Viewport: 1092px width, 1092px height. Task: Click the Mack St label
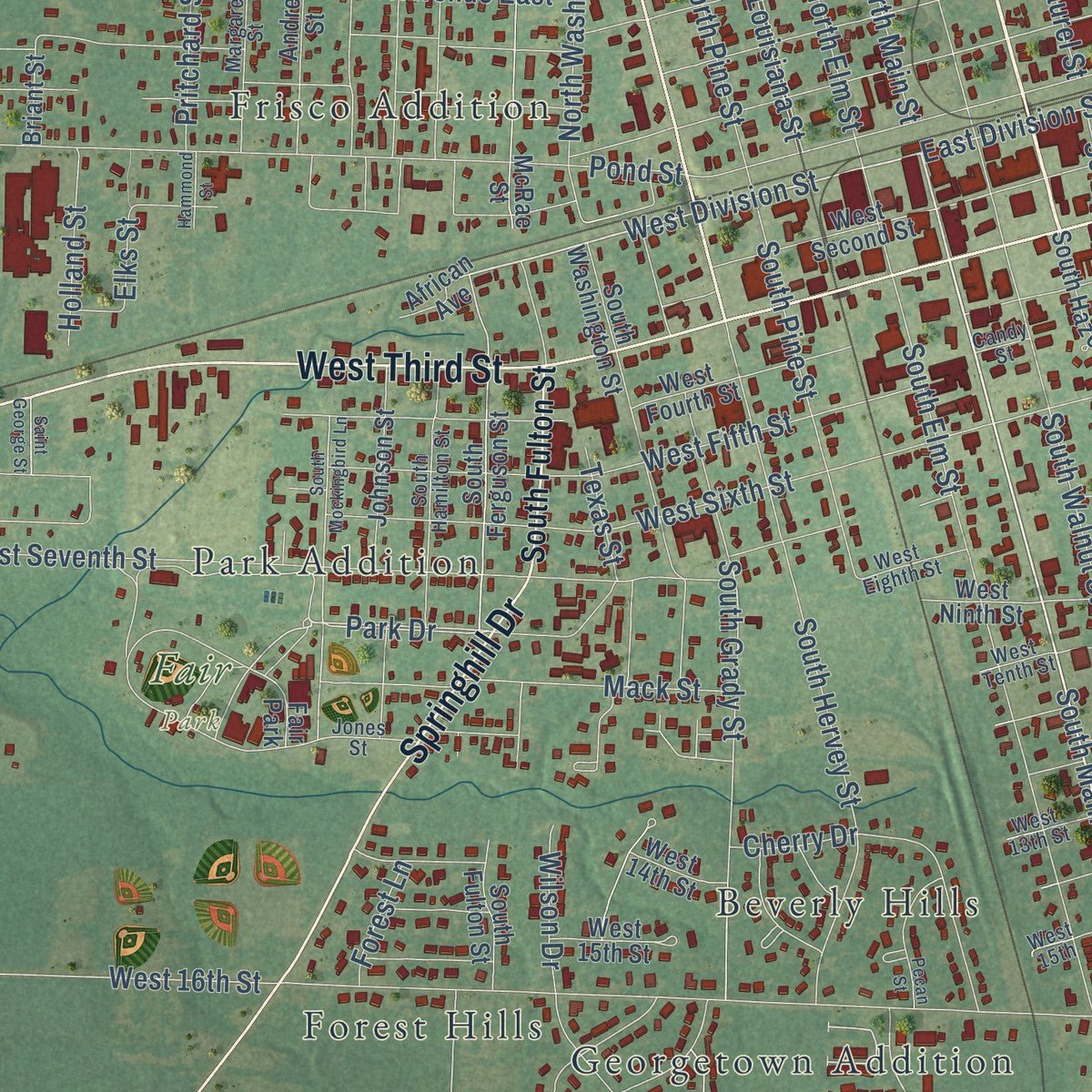click(652, 688)
